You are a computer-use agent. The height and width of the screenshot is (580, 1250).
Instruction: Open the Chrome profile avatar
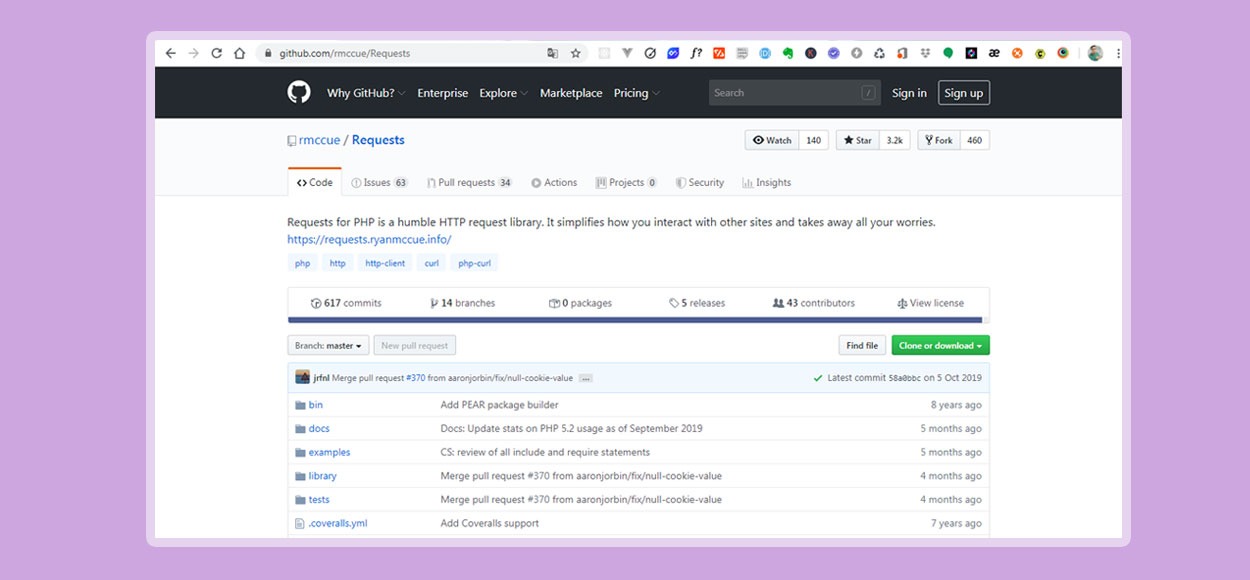pyautogui.click(x=1095, y=53)
